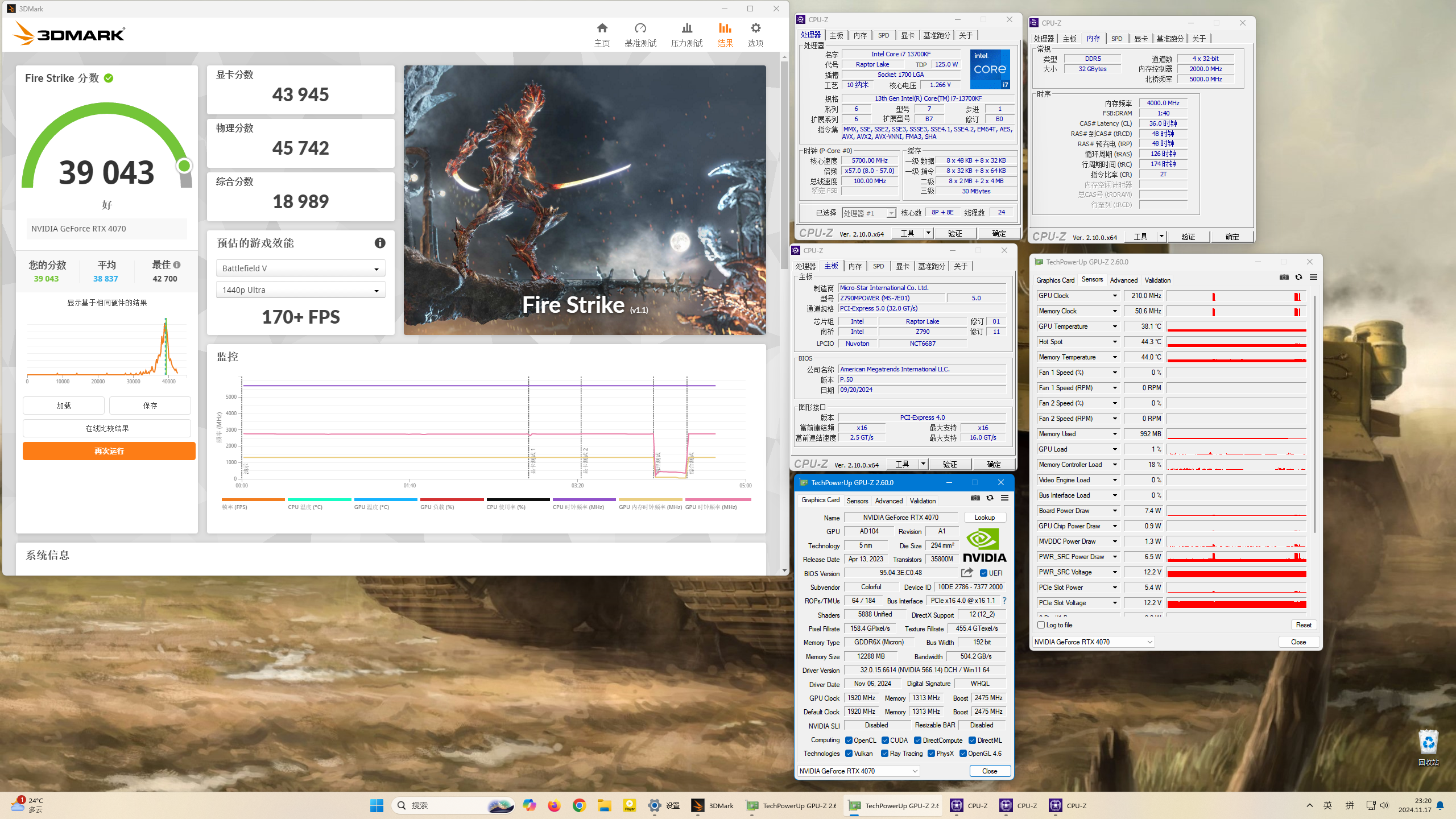Open 3DMark Stress test chart icon
The image size is (1456, 819).
click(x=686, y=28)
